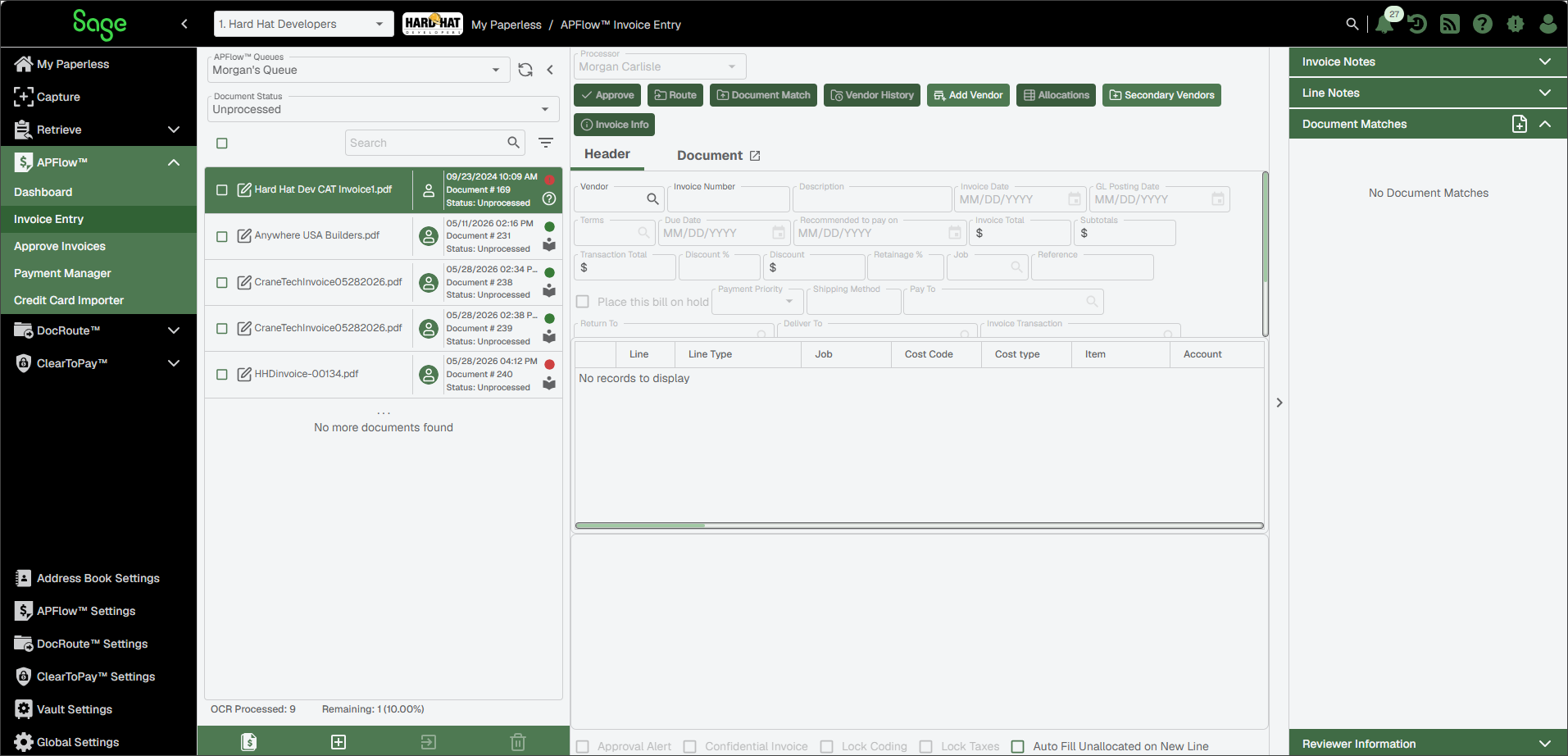Click the help circle on Hard Hat Dev CAT Invoice1 row
This screenshot has height=756, width=1568.
tap(549, 198)
